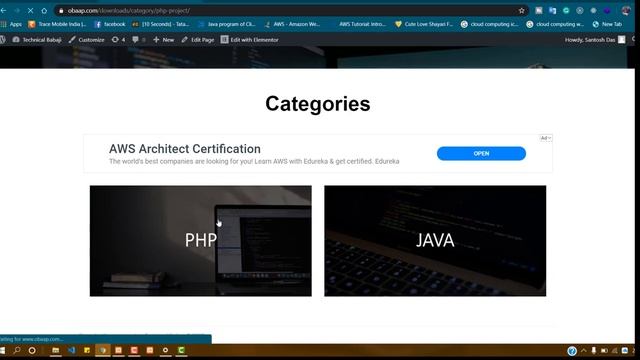Open File Explorer from the taskbar
The image size is (640, 360).
coord(56,350)
